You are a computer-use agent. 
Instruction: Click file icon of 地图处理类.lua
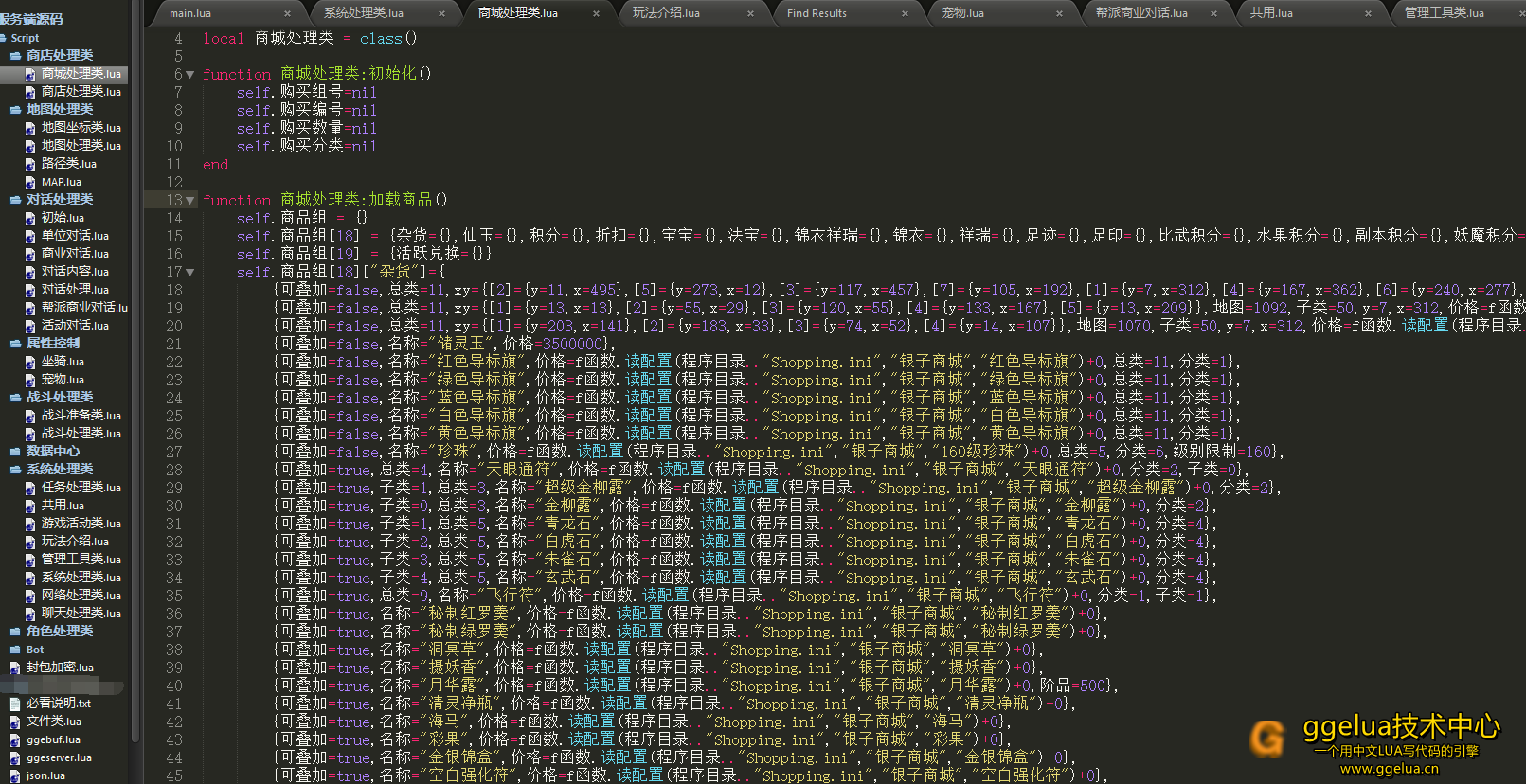click(x=30, y=146)
